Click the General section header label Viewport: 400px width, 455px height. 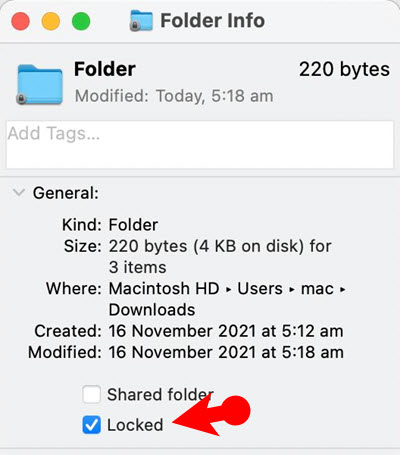pos(66,193)
